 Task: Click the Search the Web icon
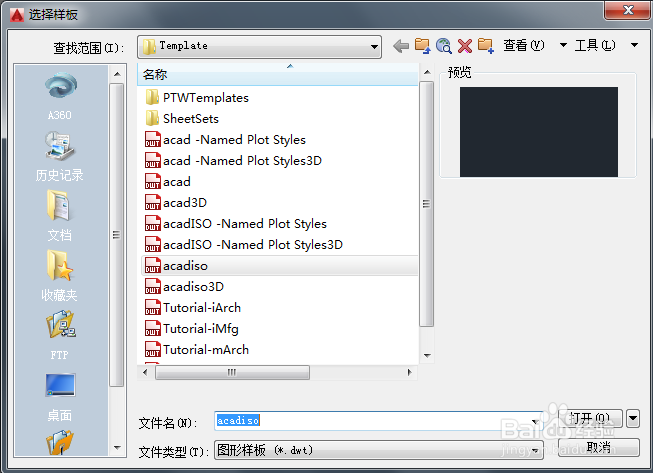pos(444,46)
